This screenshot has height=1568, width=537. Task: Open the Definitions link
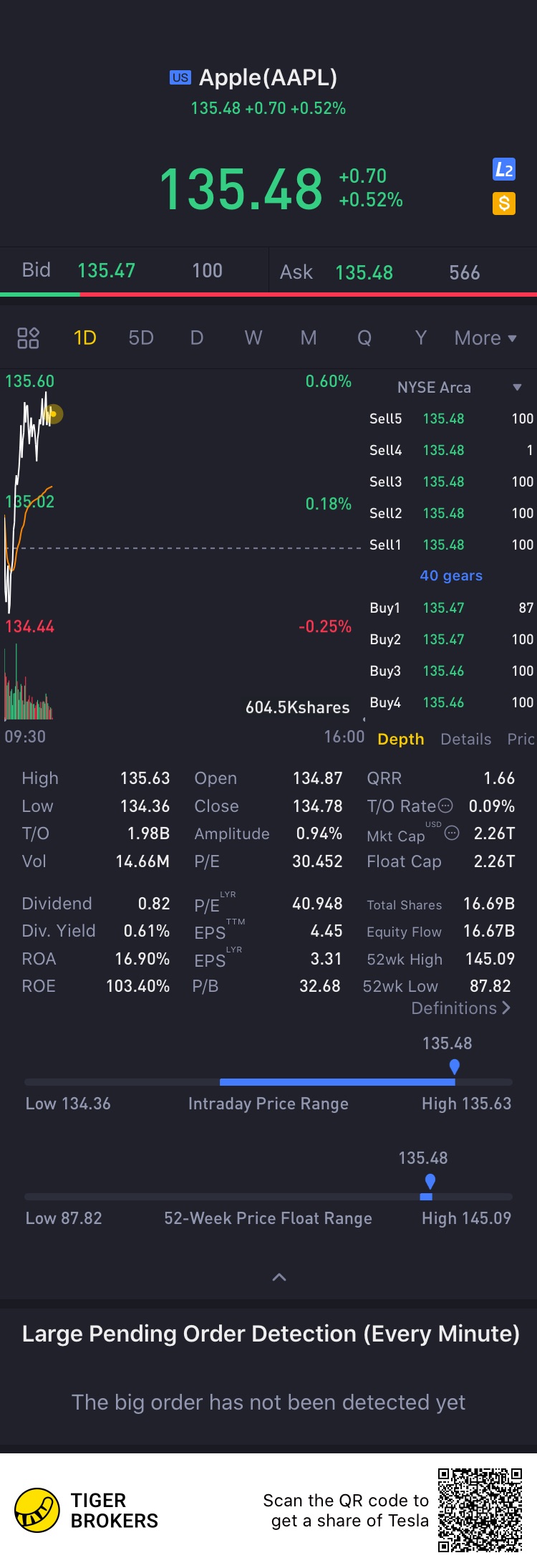click(460, 1008)
